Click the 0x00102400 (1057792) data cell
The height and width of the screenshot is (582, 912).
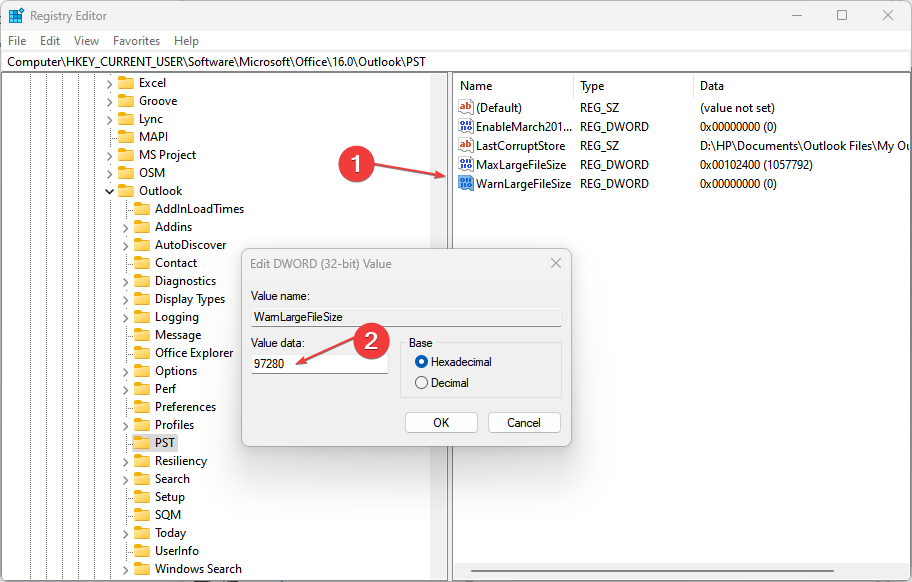click(x=756, y=165)
